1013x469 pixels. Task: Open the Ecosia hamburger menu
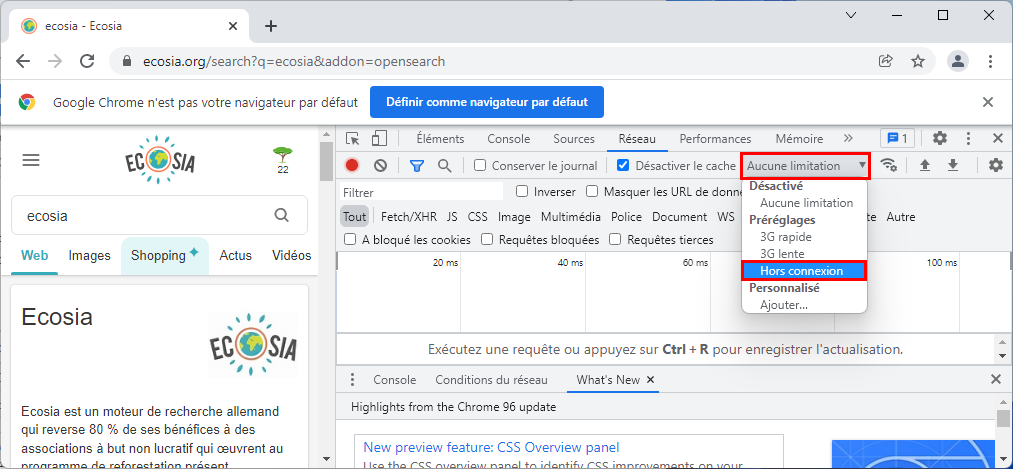pyautogui.click(x=31, y=160)
